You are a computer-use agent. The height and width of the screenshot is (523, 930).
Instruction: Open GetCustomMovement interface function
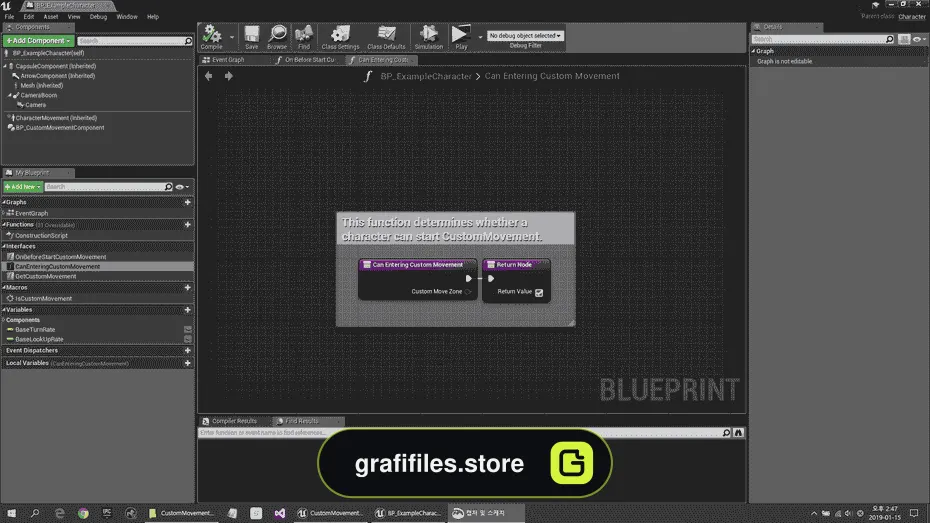pyautogui.click(x=46, y=276)
